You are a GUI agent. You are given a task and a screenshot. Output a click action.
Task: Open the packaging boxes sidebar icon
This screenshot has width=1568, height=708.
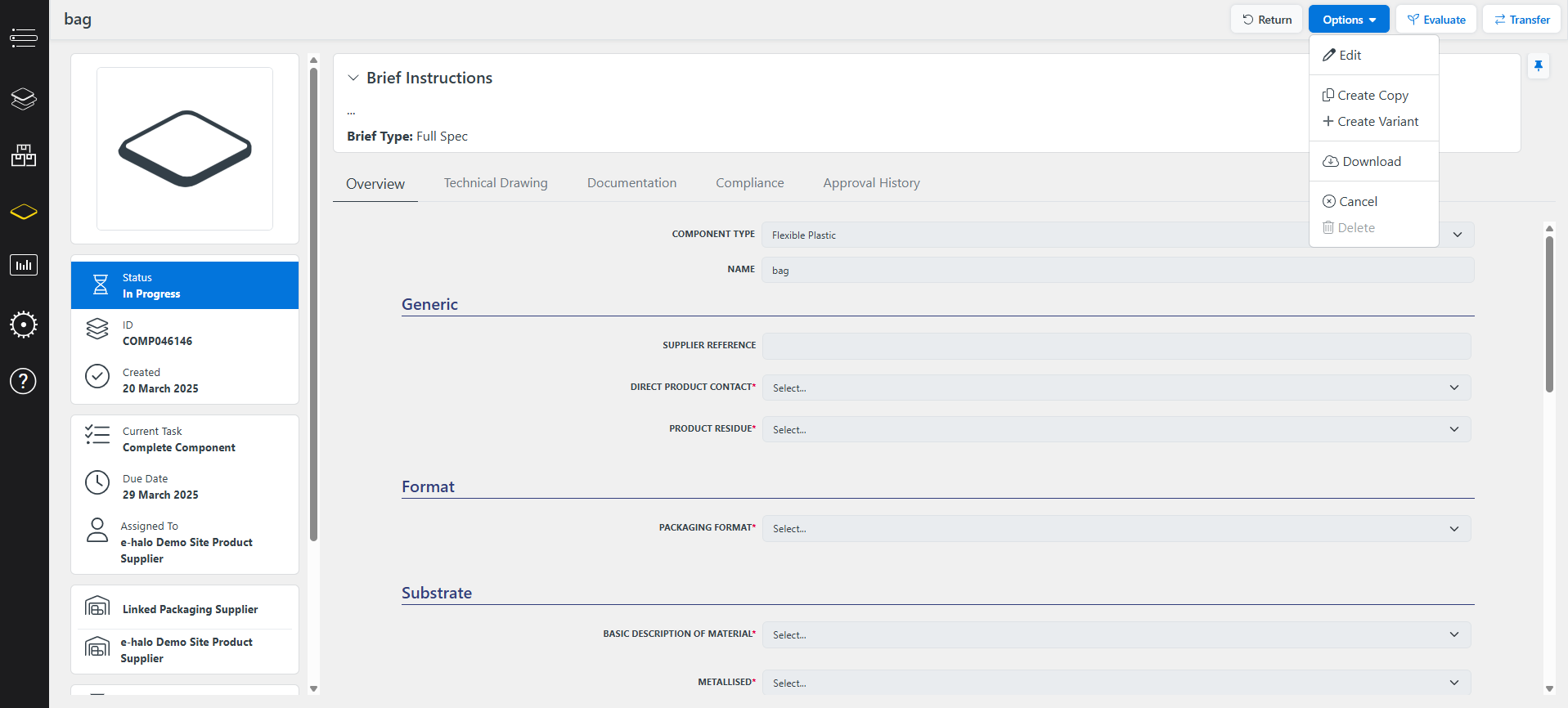point(24,155)
